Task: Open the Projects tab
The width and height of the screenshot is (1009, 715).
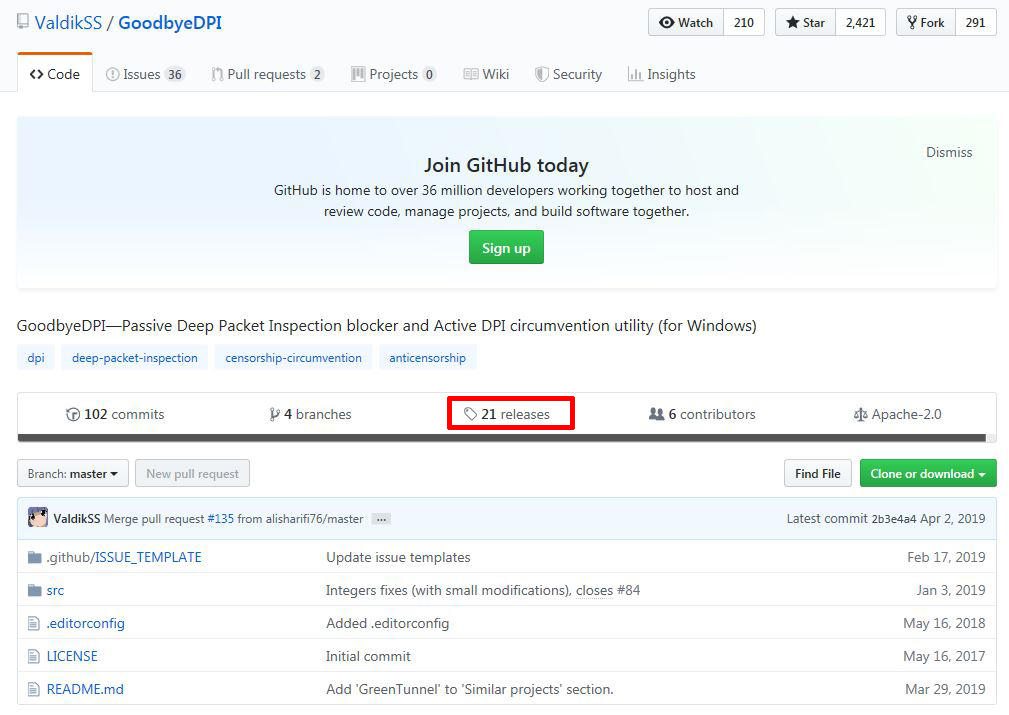Action: 393,74
